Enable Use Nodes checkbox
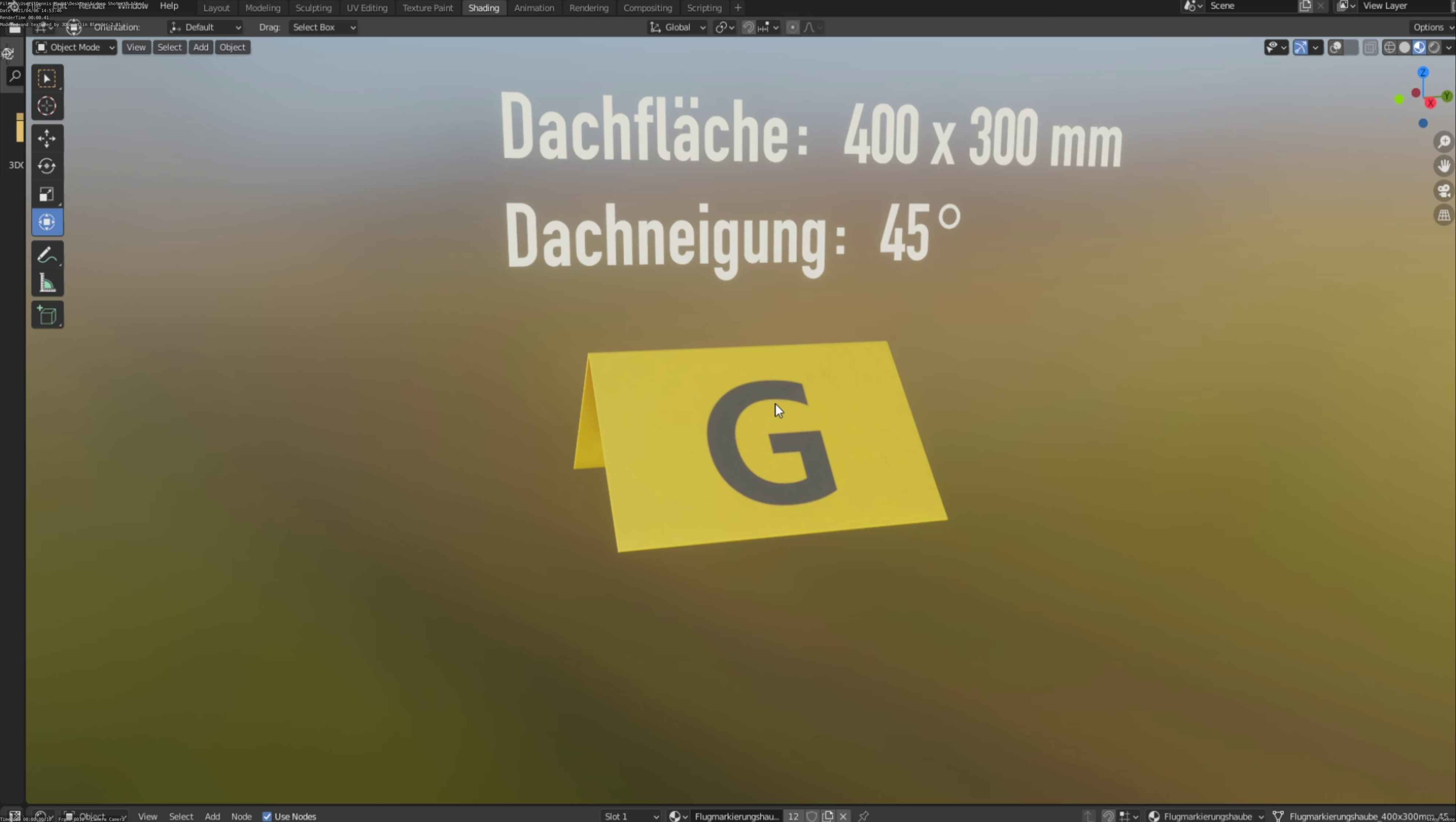 (267, 816)
